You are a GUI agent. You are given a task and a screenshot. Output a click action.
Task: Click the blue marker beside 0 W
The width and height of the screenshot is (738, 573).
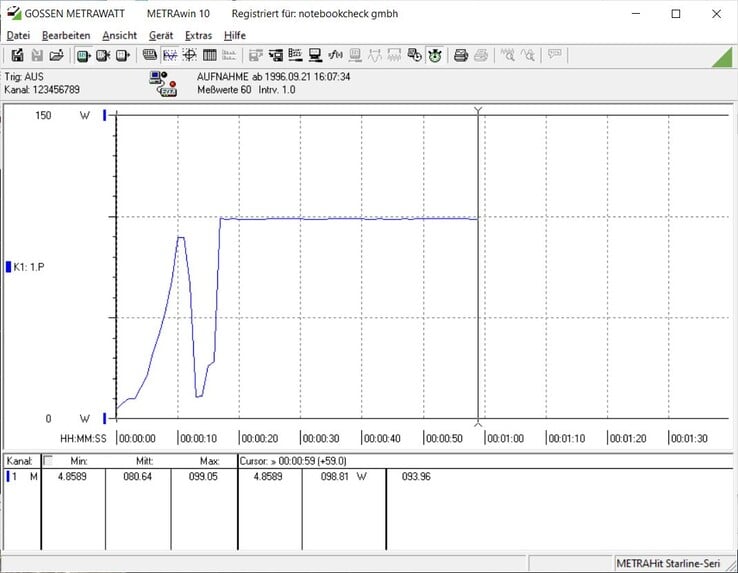click(x=104, y=418)
